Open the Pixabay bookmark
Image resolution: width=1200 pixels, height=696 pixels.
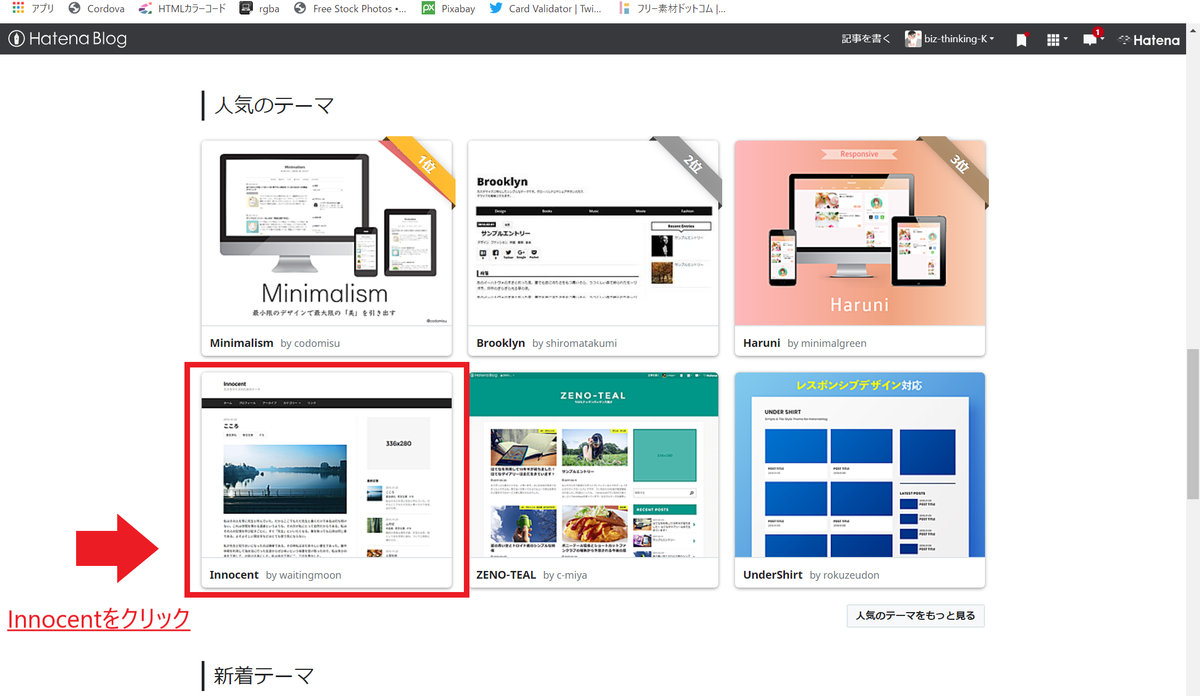tap(449, 8)
